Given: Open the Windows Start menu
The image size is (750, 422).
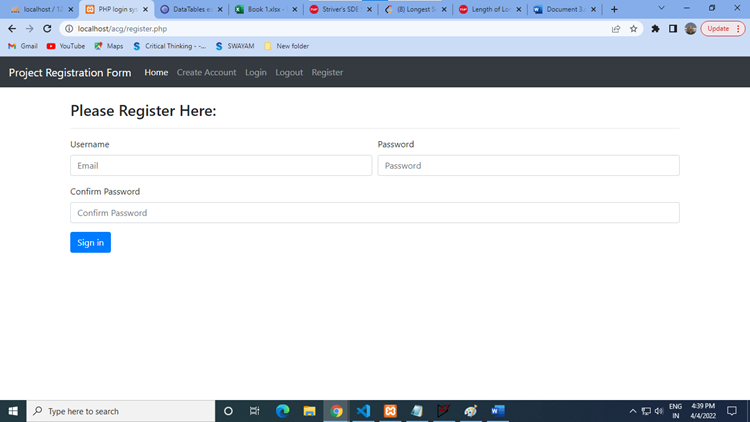Looking at the screenshot, I should tap(13, 411).
